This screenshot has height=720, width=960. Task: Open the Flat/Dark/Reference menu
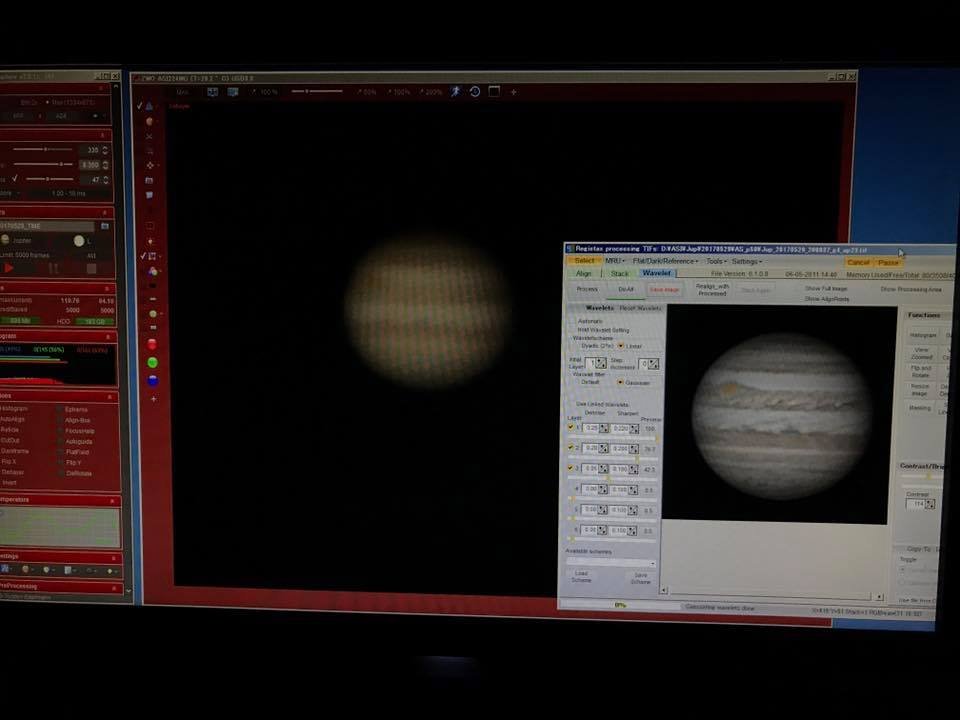click(x=666, y=261)
